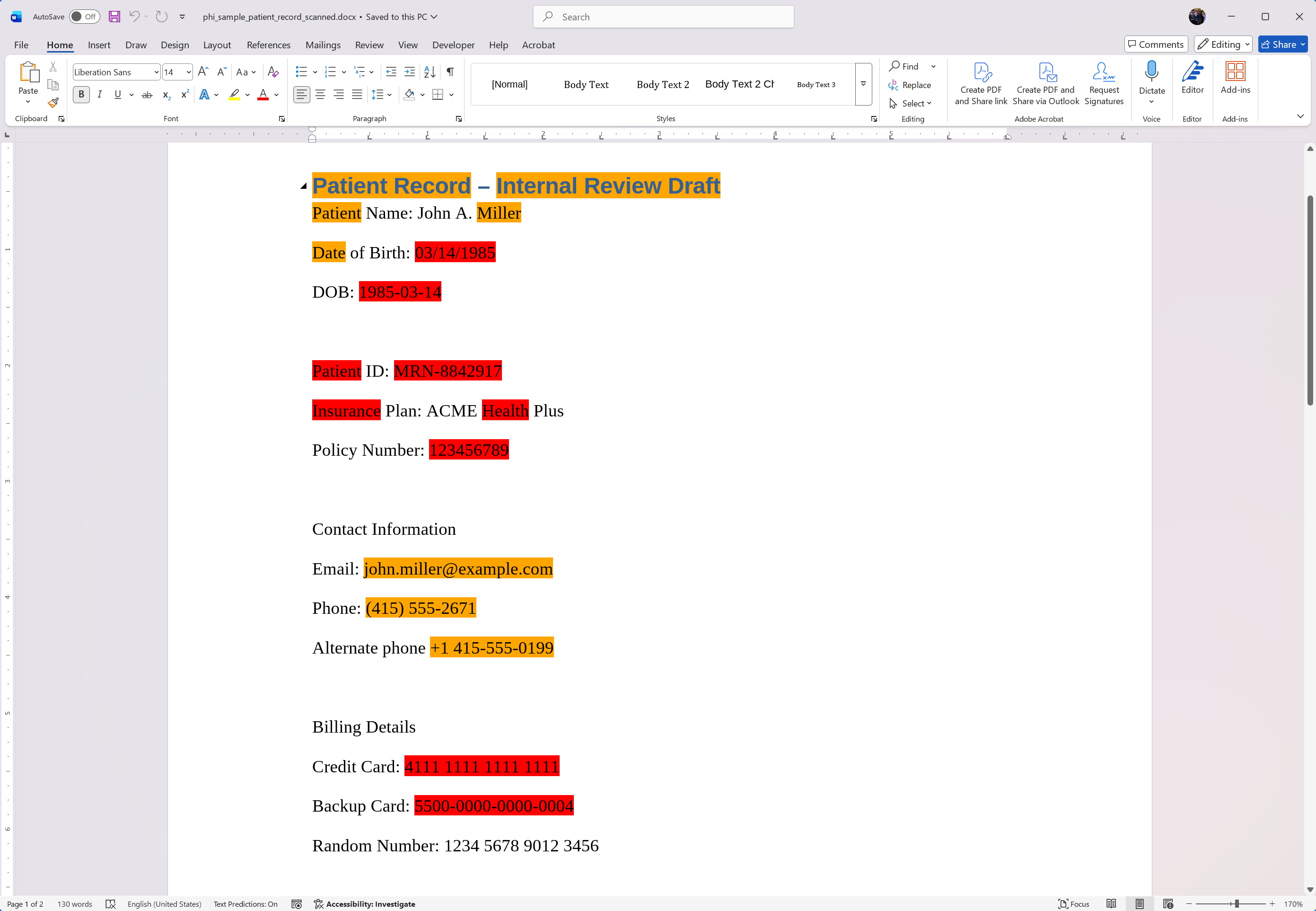The height and width of the screenshot is (911, 1316).
Task: Click the Share button
Action: click(1280, 44)
